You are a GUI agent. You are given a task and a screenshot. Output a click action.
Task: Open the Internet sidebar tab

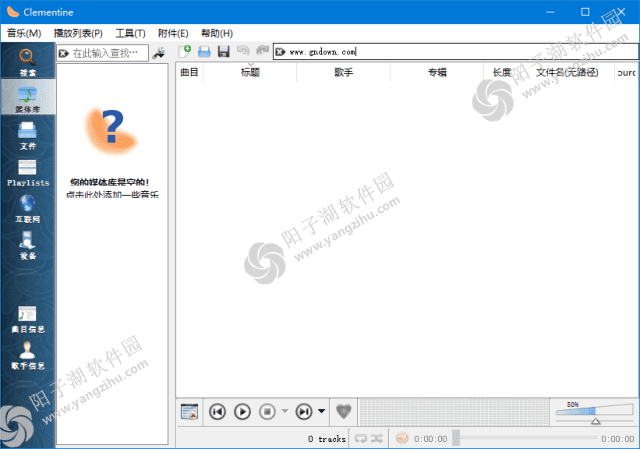click(x=28, y=208)
